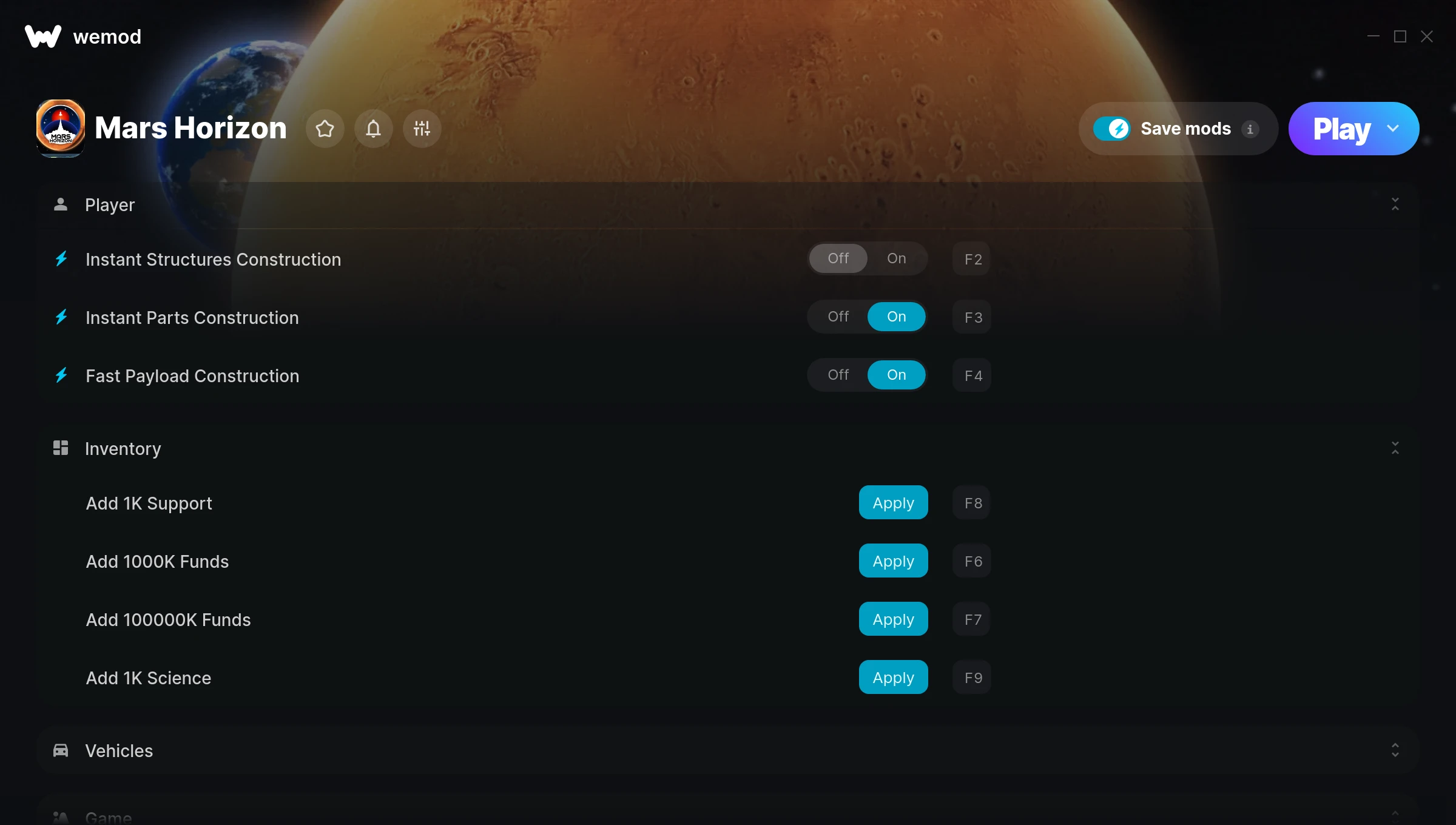Click the info icon next to Save mods
1456x825 pixels.
click(x=1250, y=129)
